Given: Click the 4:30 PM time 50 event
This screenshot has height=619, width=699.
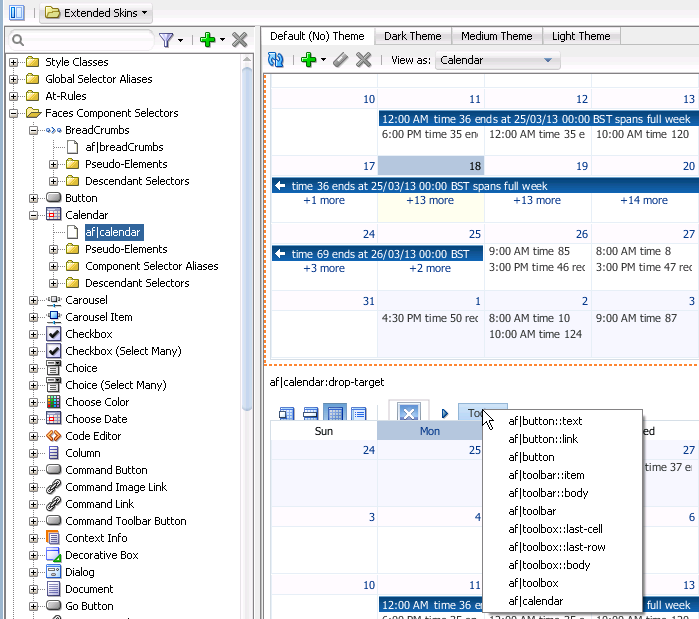Looking at the screenshot, I should click(x=430, y=318).
